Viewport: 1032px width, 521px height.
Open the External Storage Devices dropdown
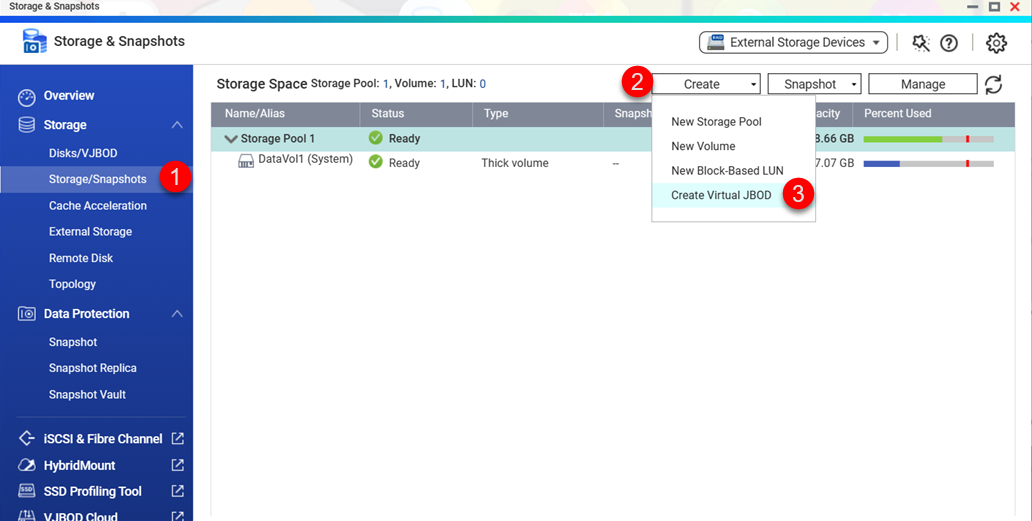pos(793,42)
